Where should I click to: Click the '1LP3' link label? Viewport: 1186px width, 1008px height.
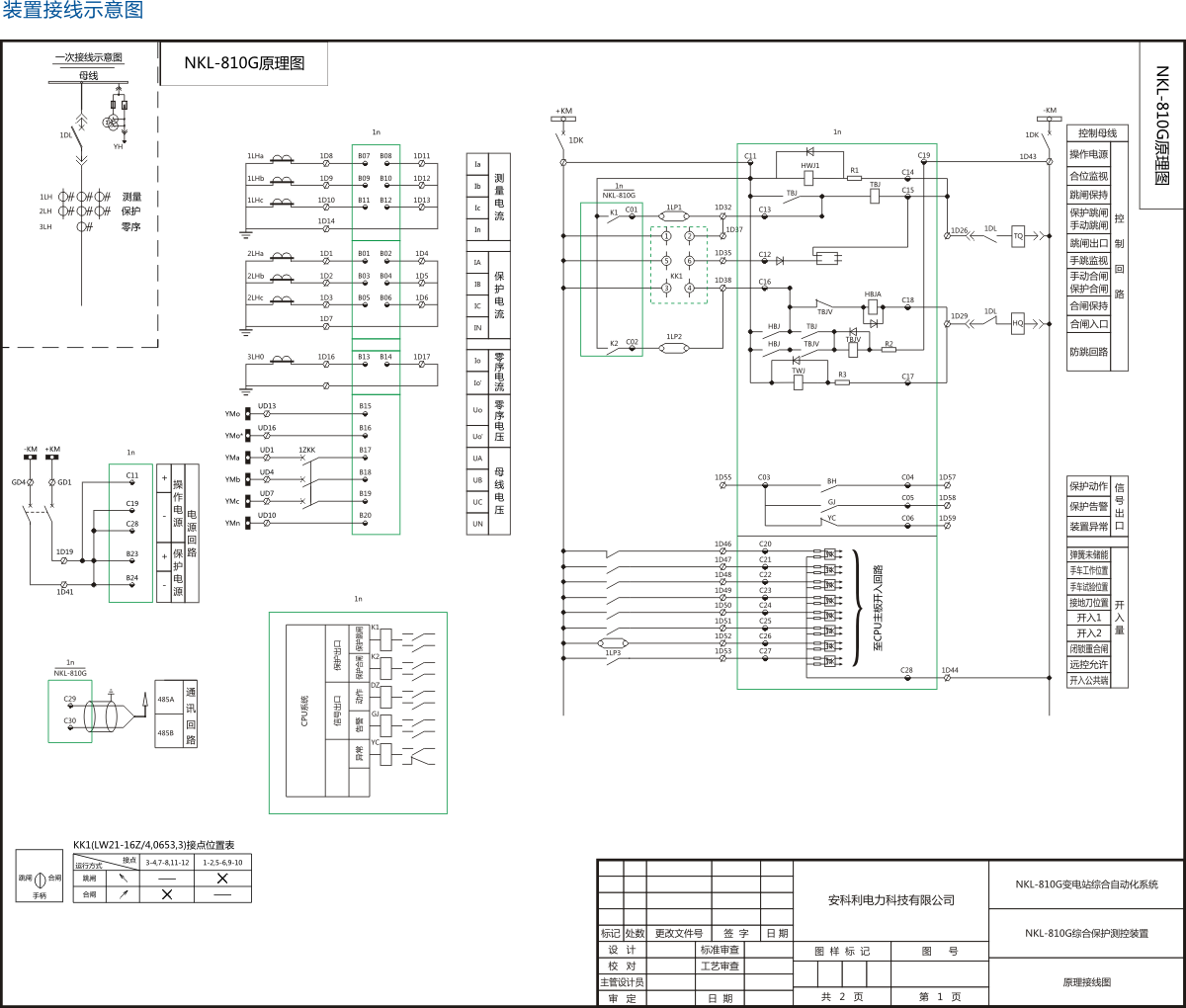click(x=613, y=653)
